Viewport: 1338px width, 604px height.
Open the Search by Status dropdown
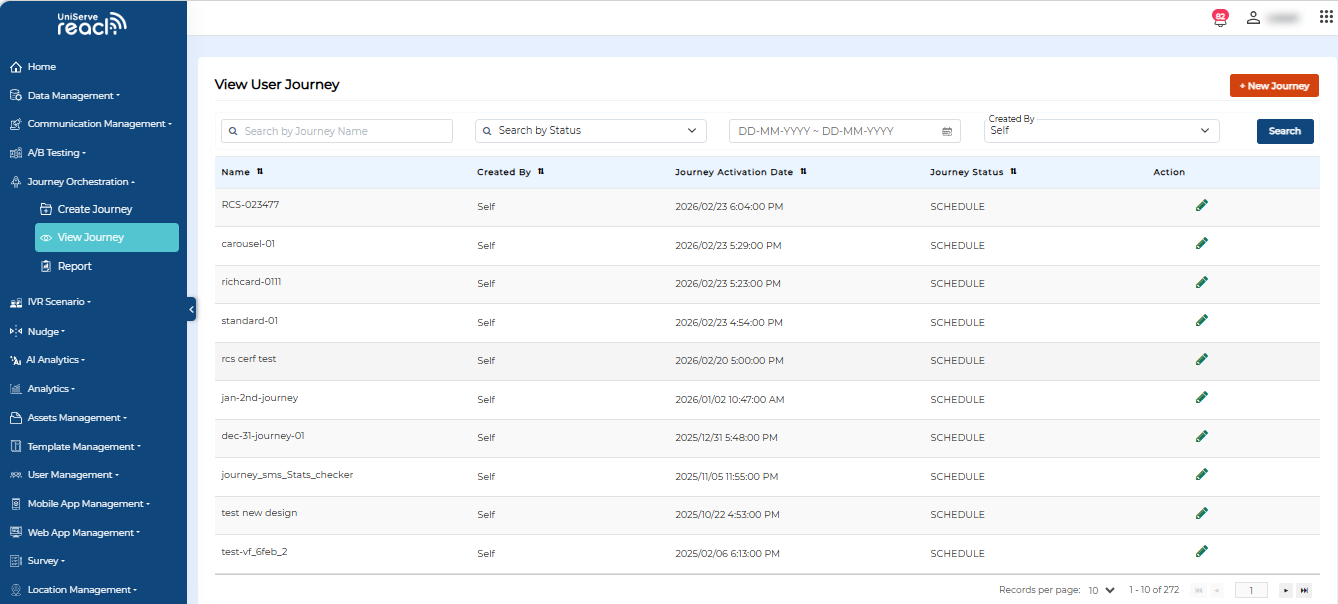[x=590, y=131]
